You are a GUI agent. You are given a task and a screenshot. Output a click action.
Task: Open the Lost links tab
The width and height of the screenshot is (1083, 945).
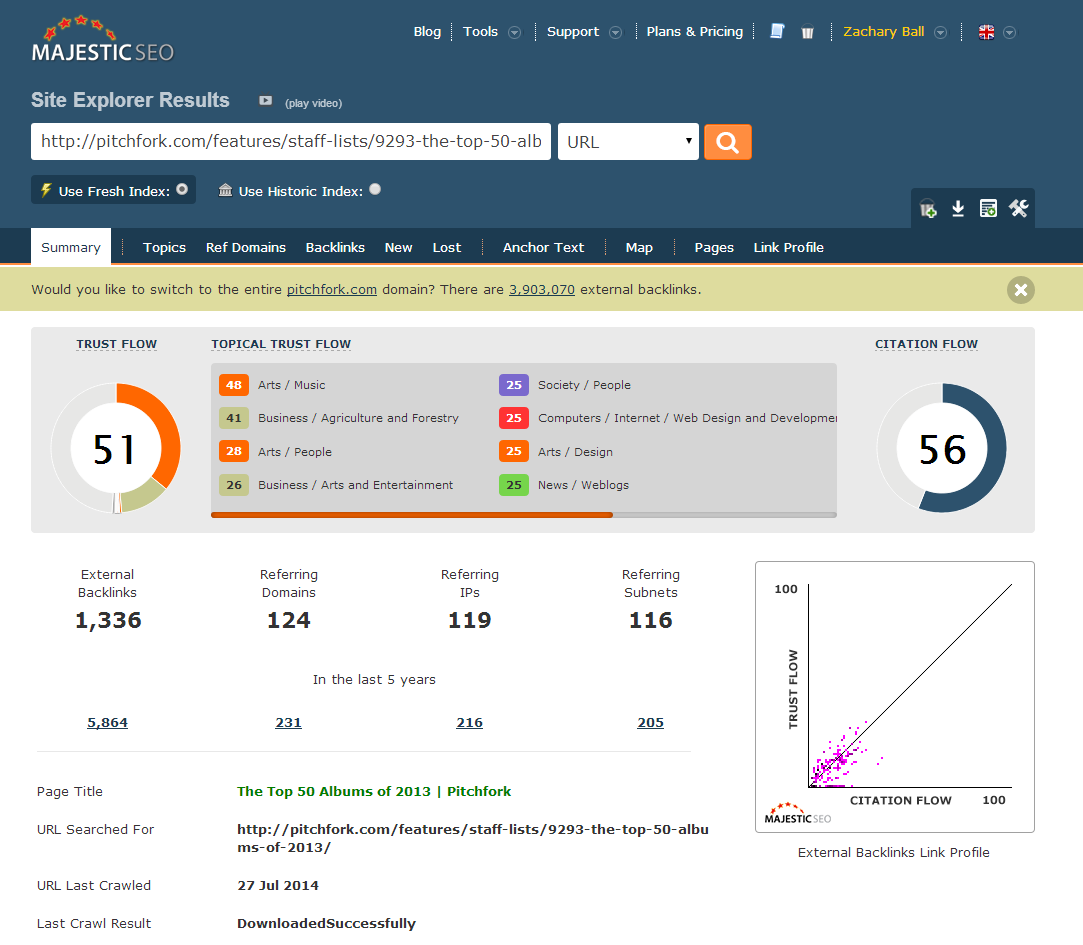pos(447,247)
